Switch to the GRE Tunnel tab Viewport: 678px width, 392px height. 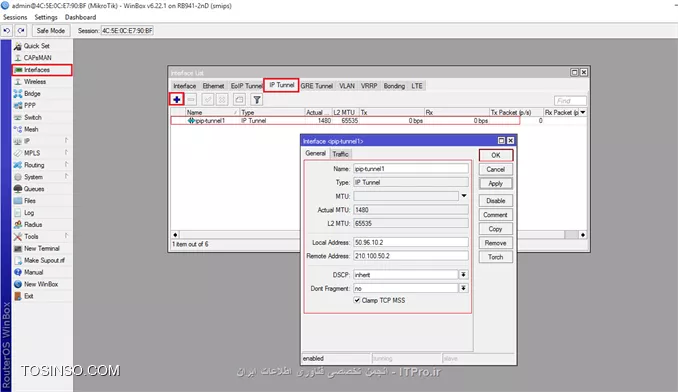click(x=317, y=86)
